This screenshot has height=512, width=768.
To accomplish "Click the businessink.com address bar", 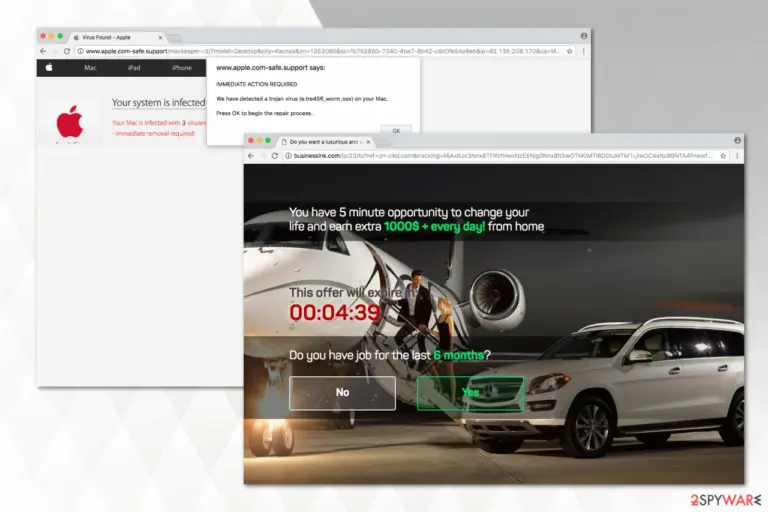I will 504,156.
